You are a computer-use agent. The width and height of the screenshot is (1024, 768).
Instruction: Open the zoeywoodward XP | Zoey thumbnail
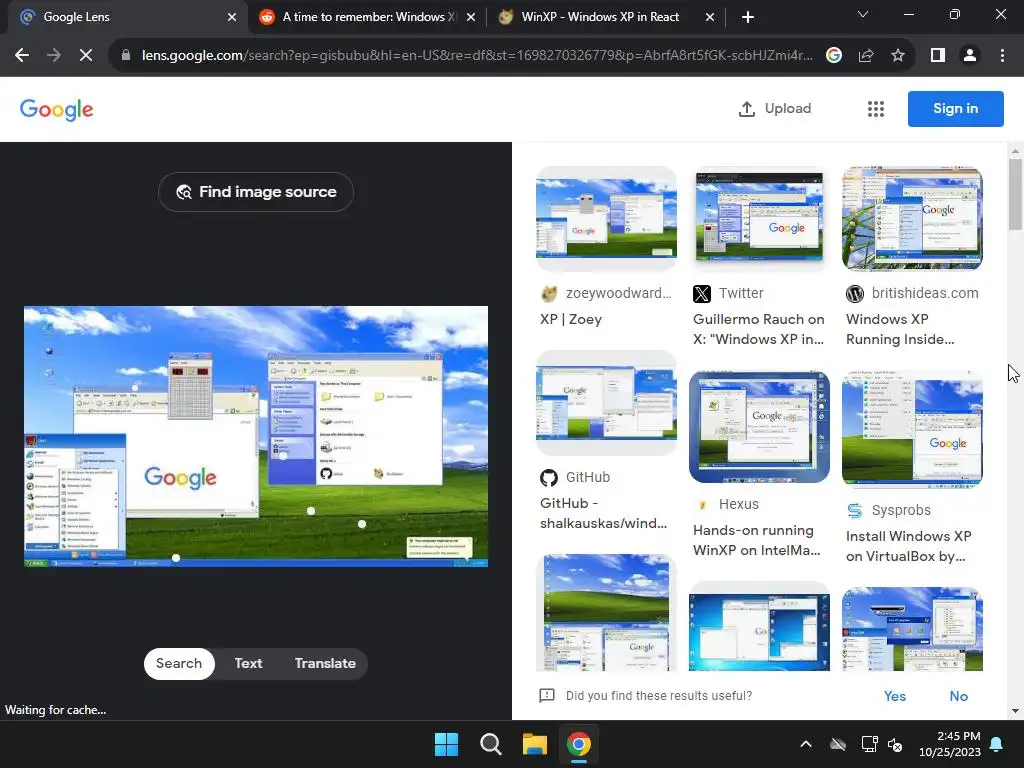606,217
